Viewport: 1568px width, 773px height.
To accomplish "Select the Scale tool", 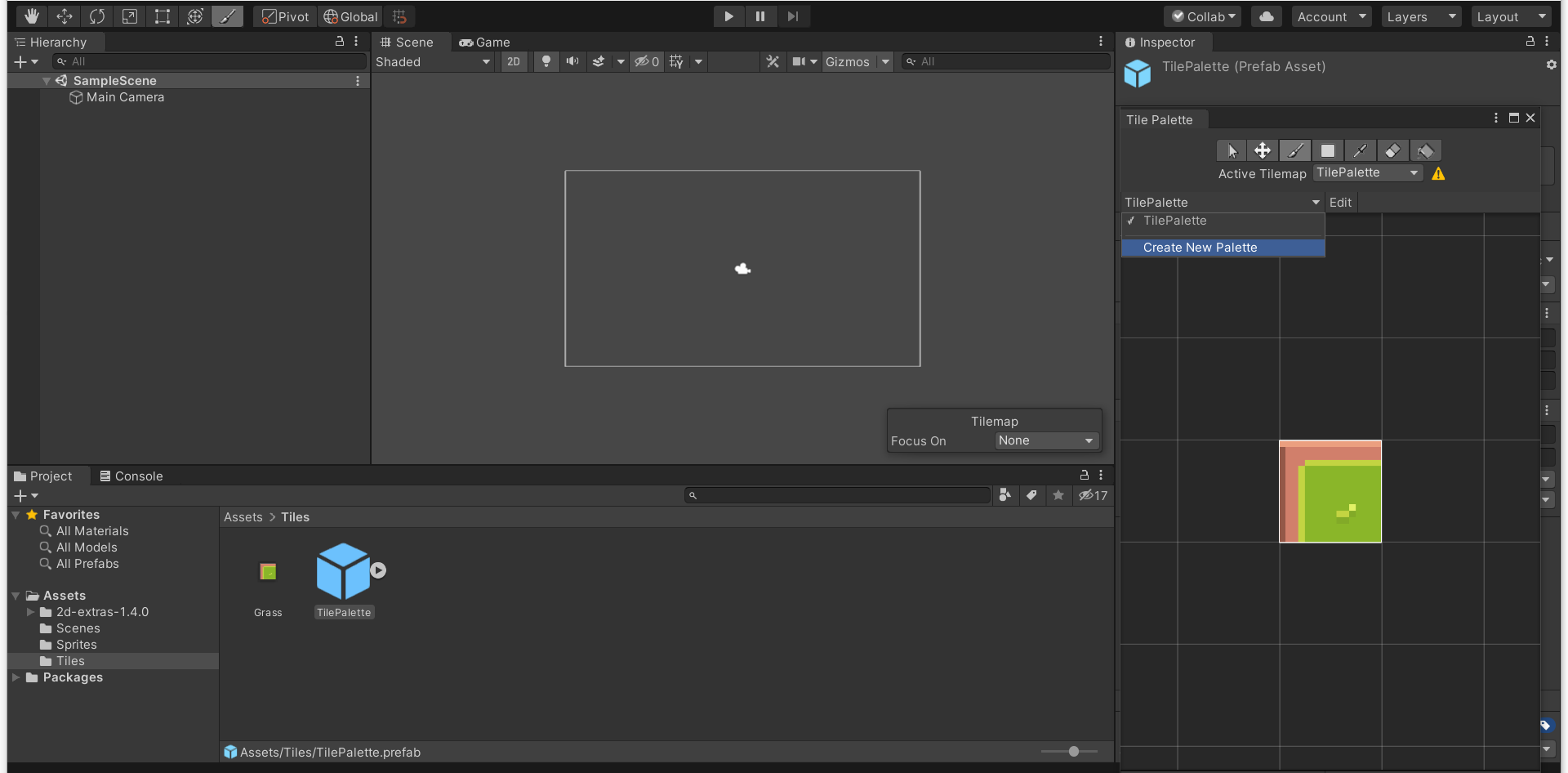I will [x=130, y=16].
